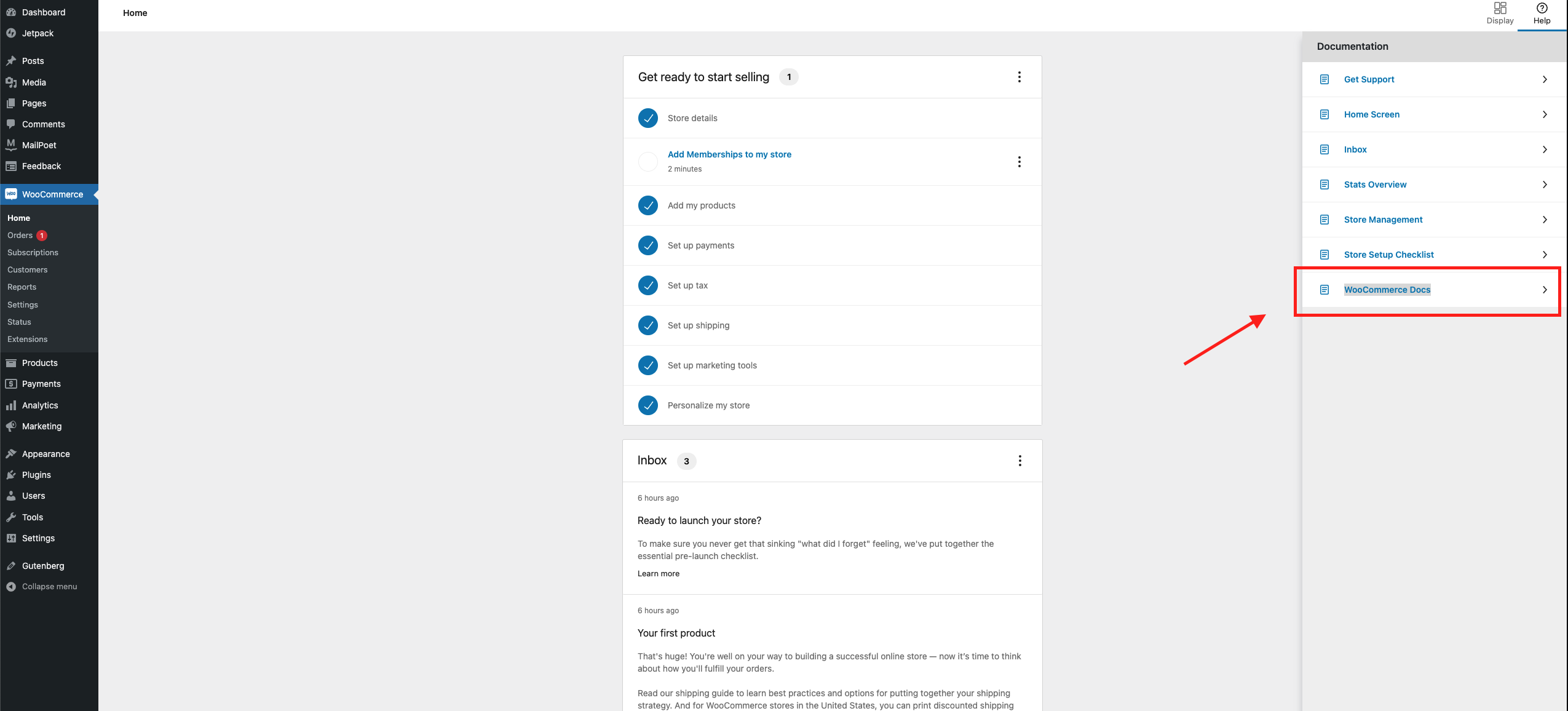The height and width of the screenshot is (711, 1568).
Task: Click document icon beside Stats Overview
Action: pos(1324,185)
